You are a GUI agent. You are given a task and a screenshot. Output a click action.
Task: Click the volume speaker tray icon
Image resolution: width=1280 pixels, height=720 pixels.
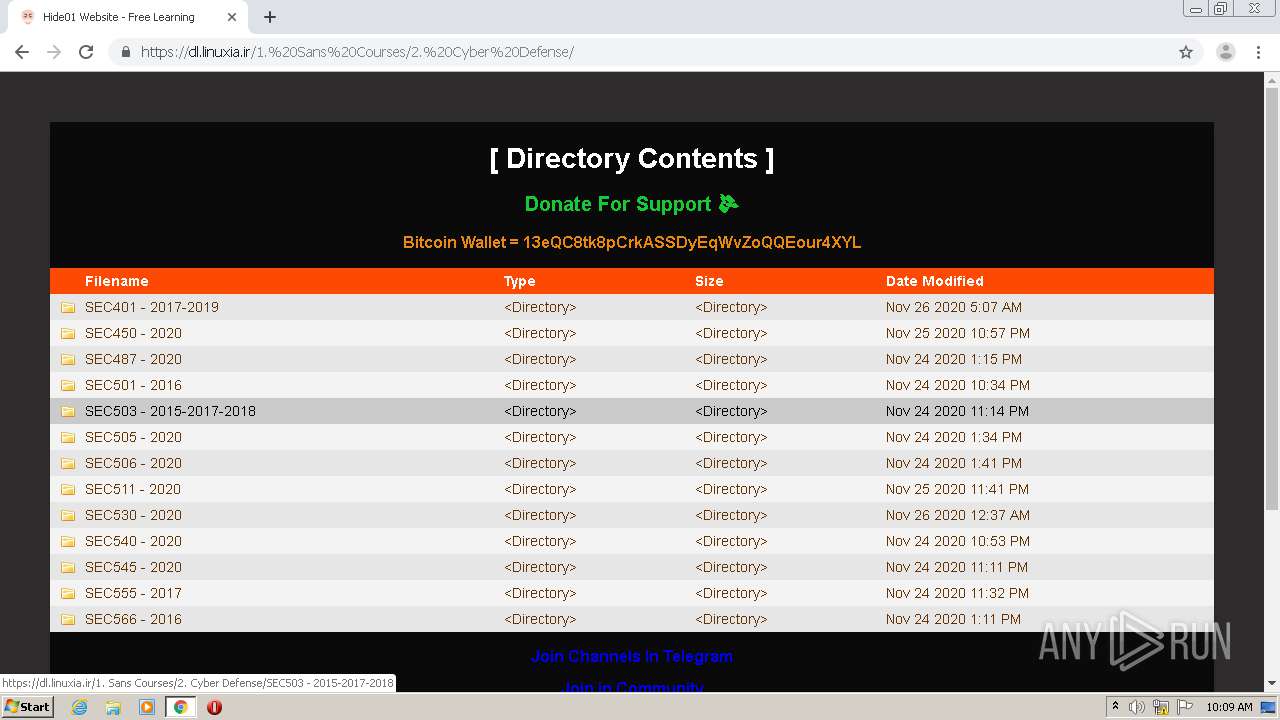click(1137, 707)
